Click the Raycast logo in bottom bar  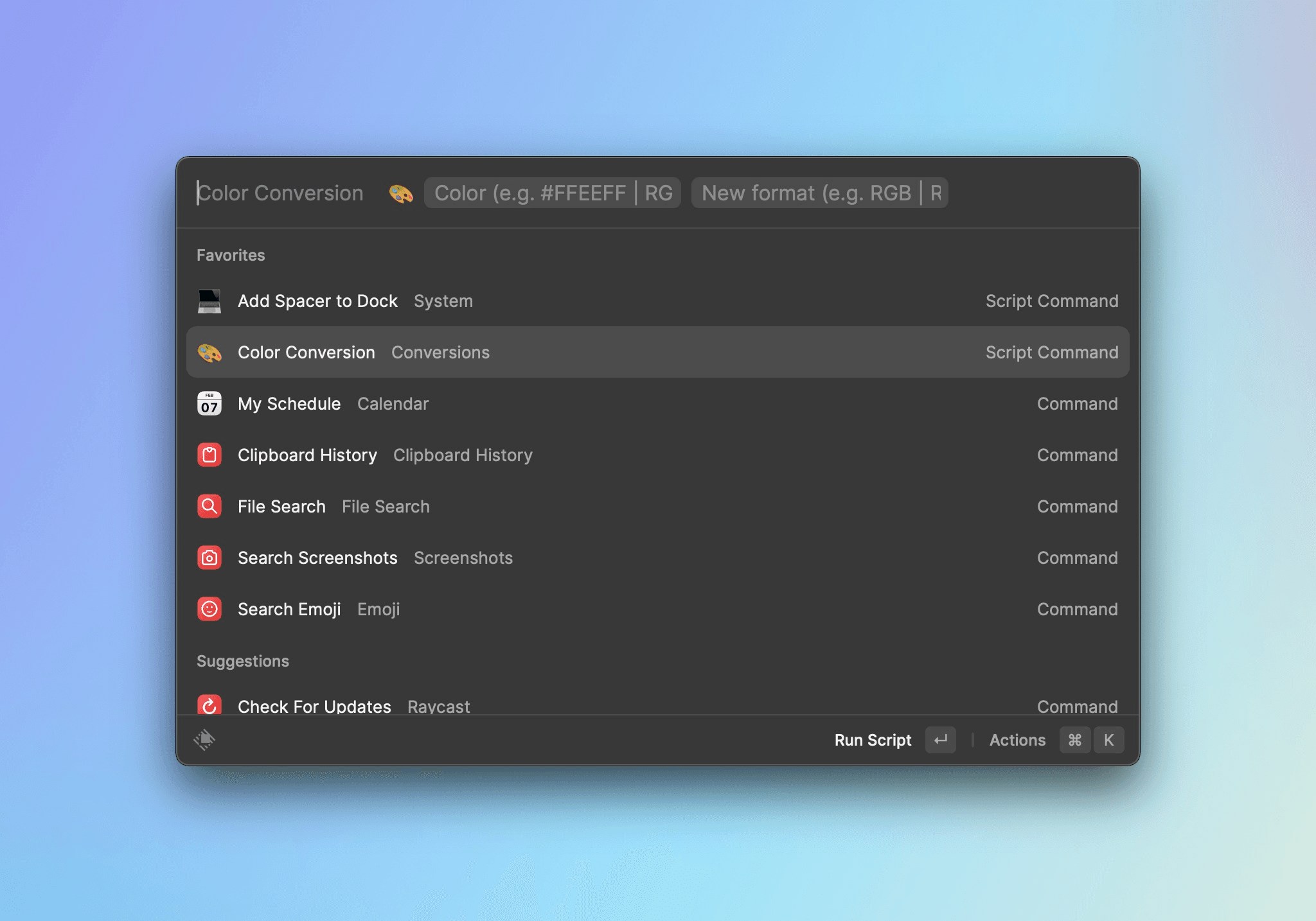coord(204,740)
